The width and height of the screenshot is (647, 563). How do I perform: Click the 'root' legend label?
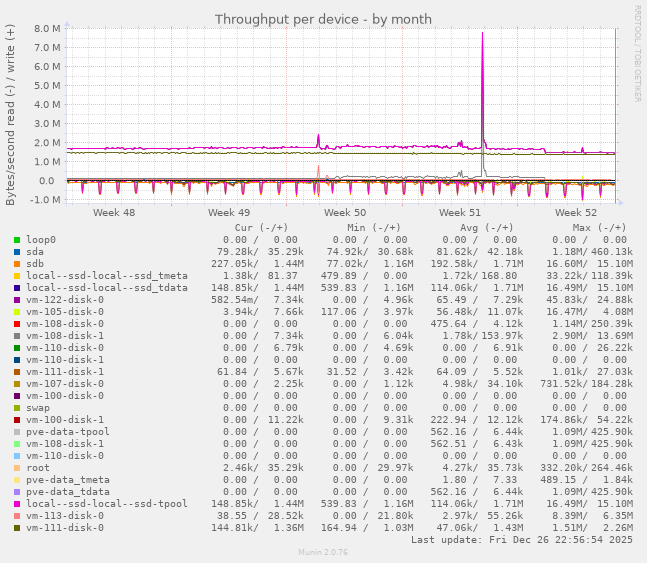38,468
